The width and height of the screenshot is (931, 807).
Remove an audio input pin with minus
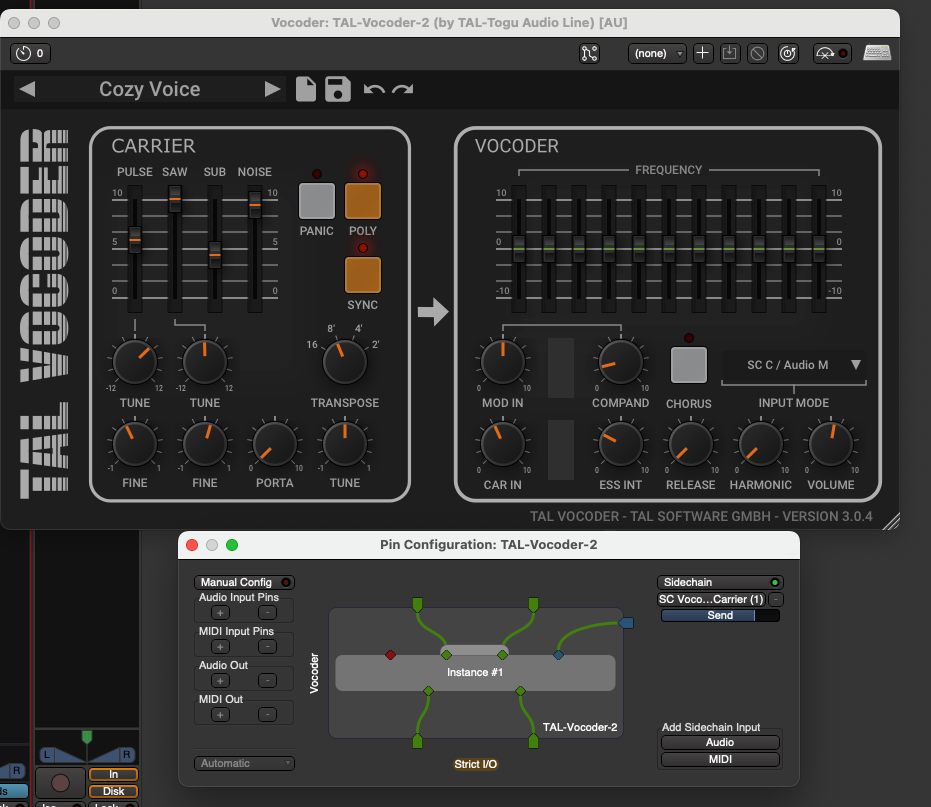[x=267, y=613]
